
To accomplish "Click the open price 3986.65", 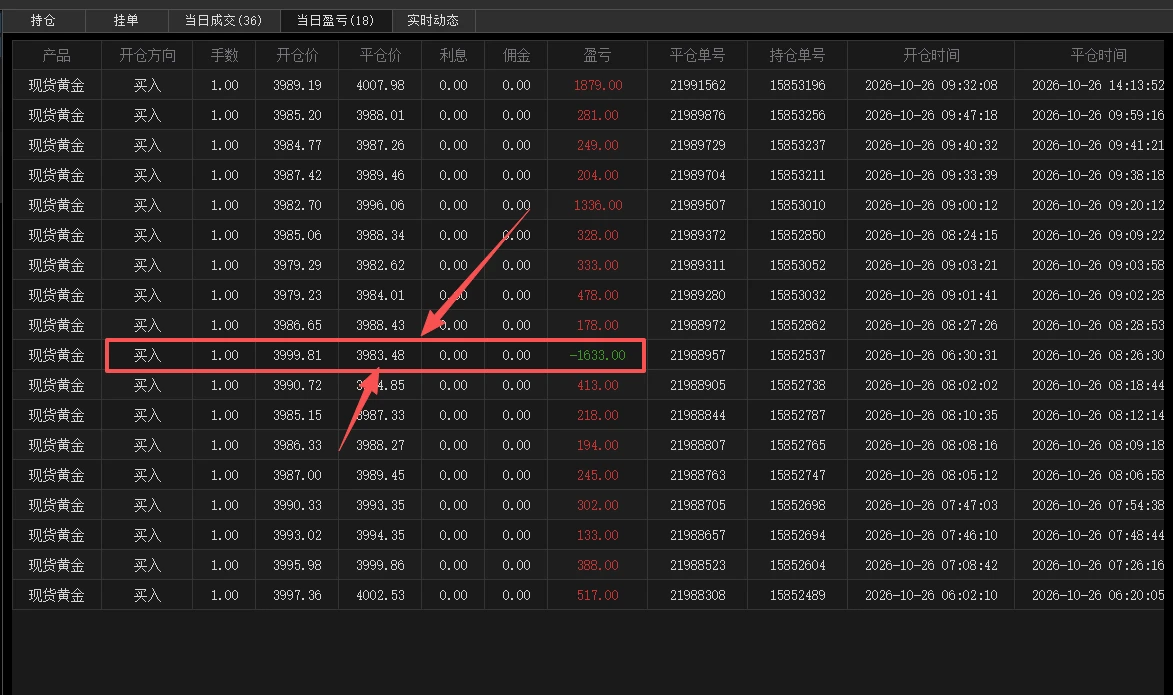I will point(297,325).
